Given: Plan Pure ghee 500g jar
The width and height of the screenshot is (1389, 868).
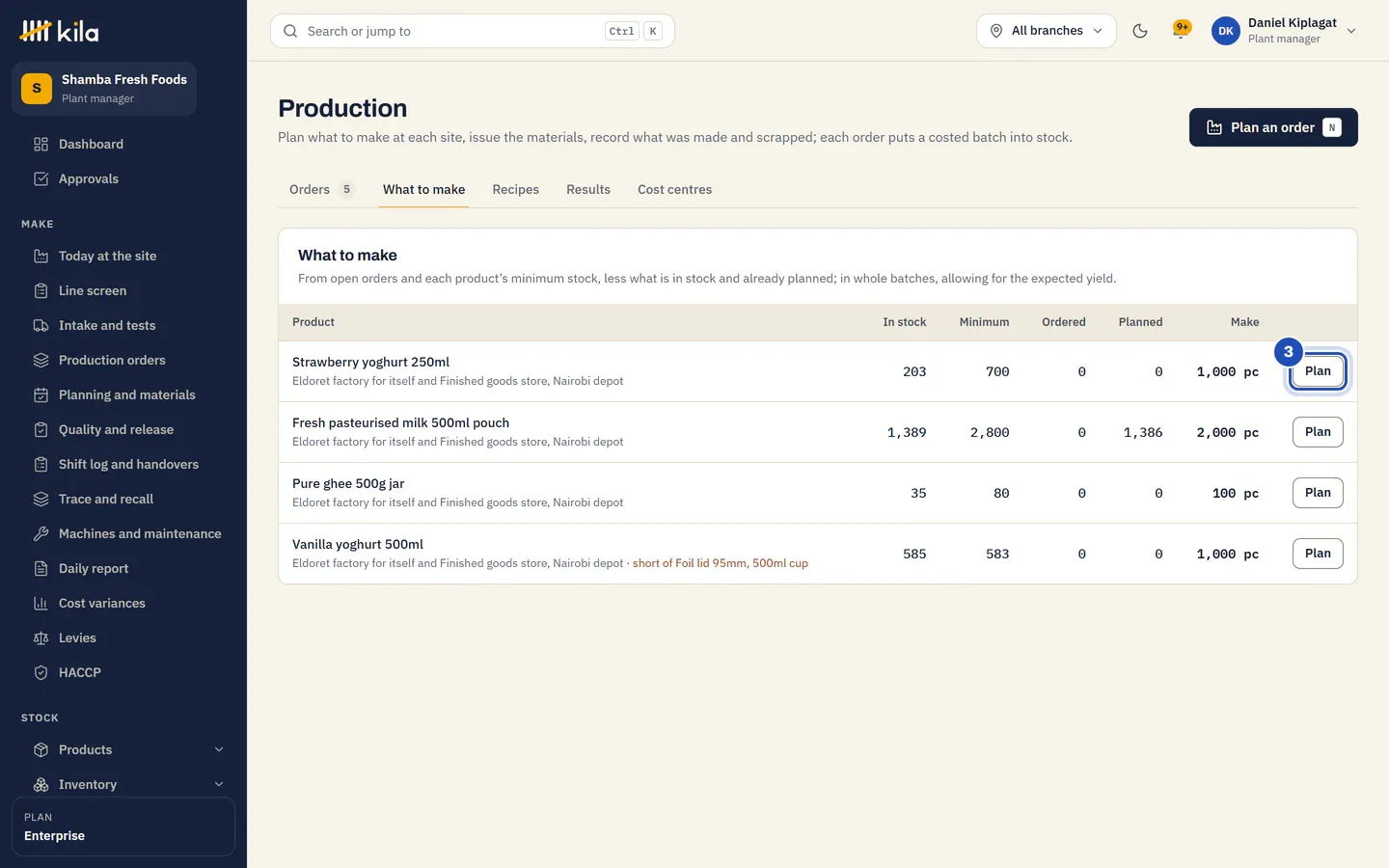Looking at the screenshot, I should click(x=1318, y=493).
